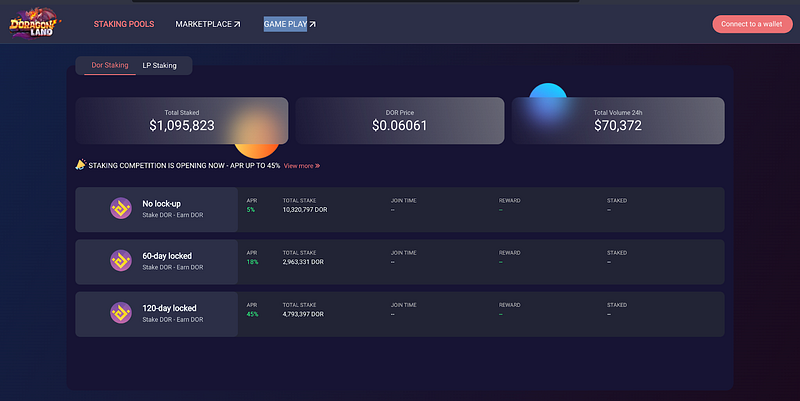Click the Reward label in 60-day locked row

click(510, 253)
